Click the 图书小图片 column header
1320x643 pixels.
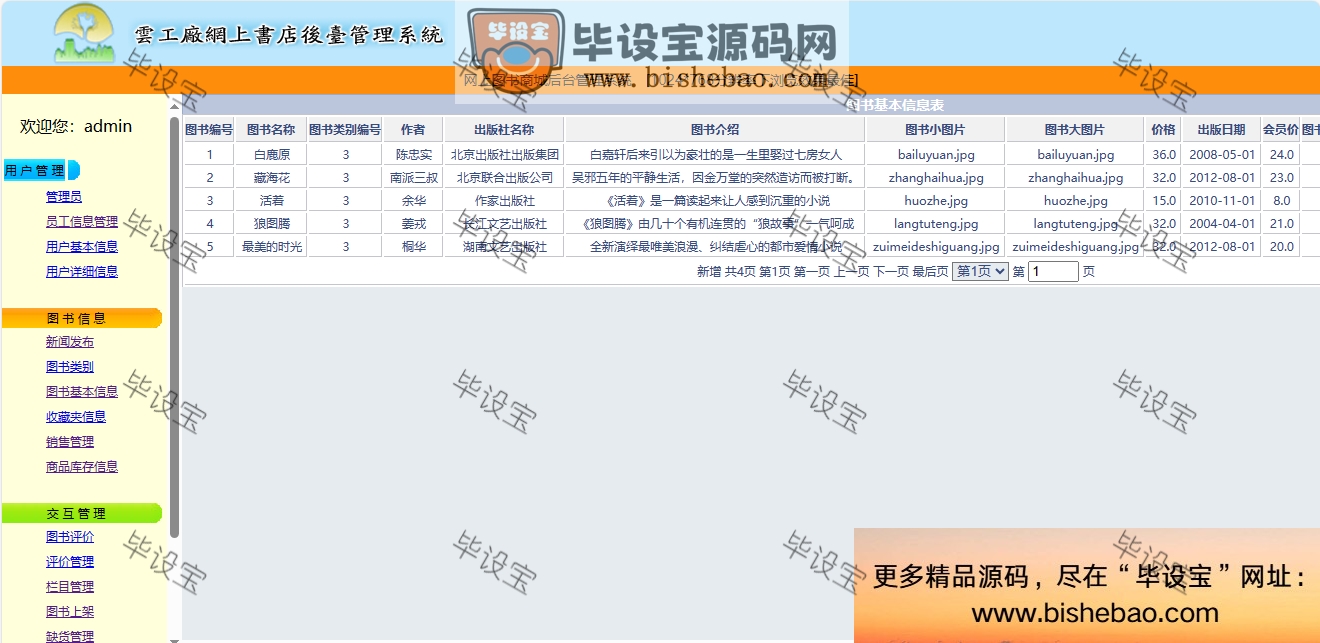(x=935, y=130)
